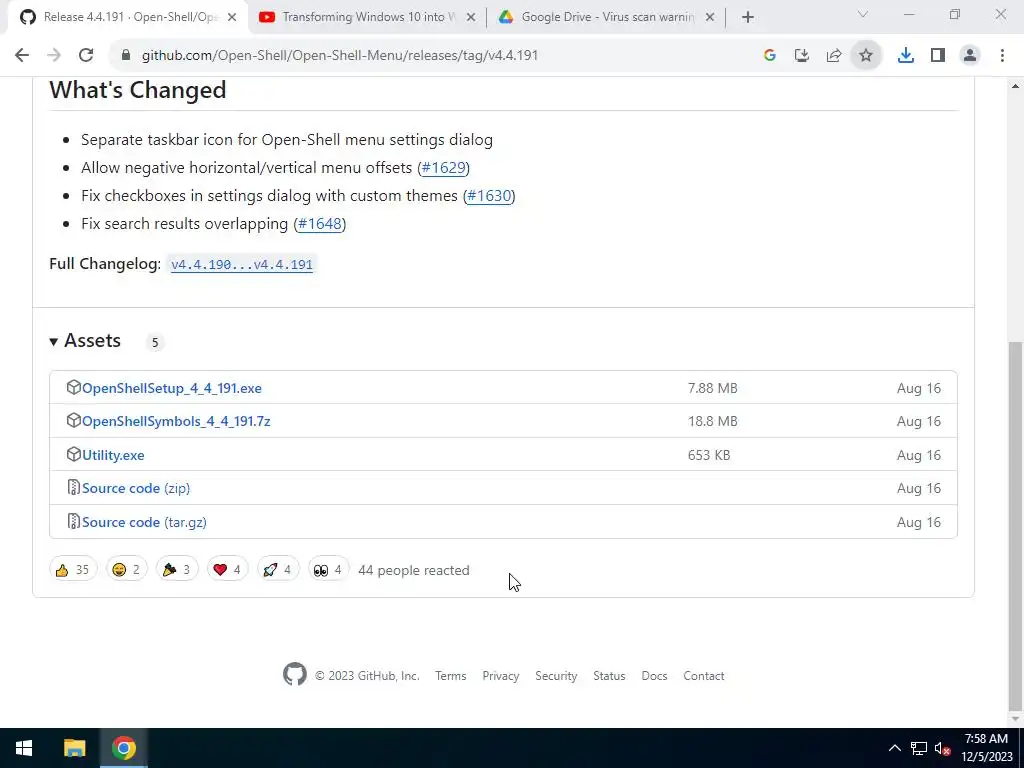Open the Contact footer link

[x=704, y=676]
